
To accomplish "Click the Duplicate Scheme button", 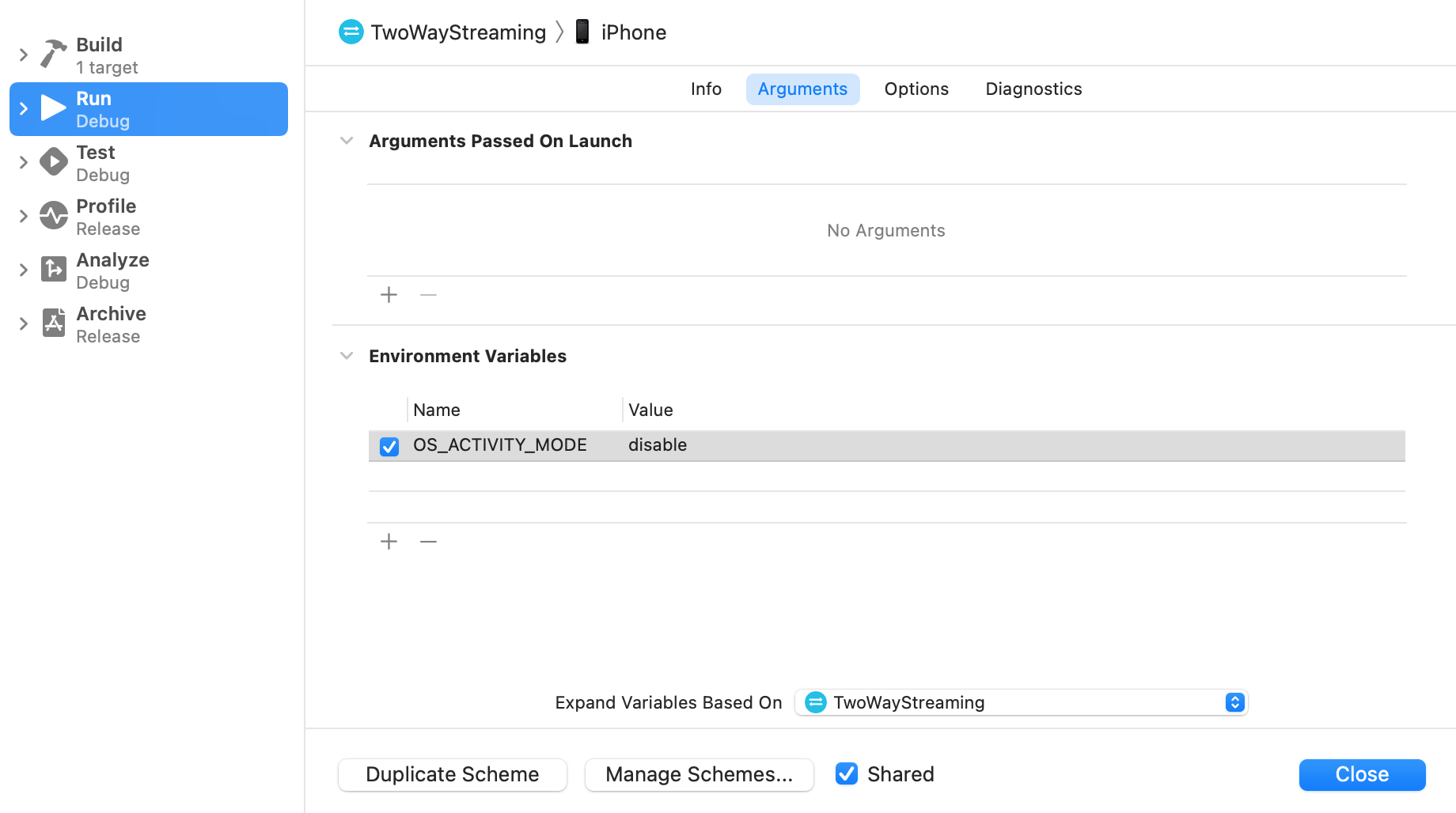I will coord(453,774).
